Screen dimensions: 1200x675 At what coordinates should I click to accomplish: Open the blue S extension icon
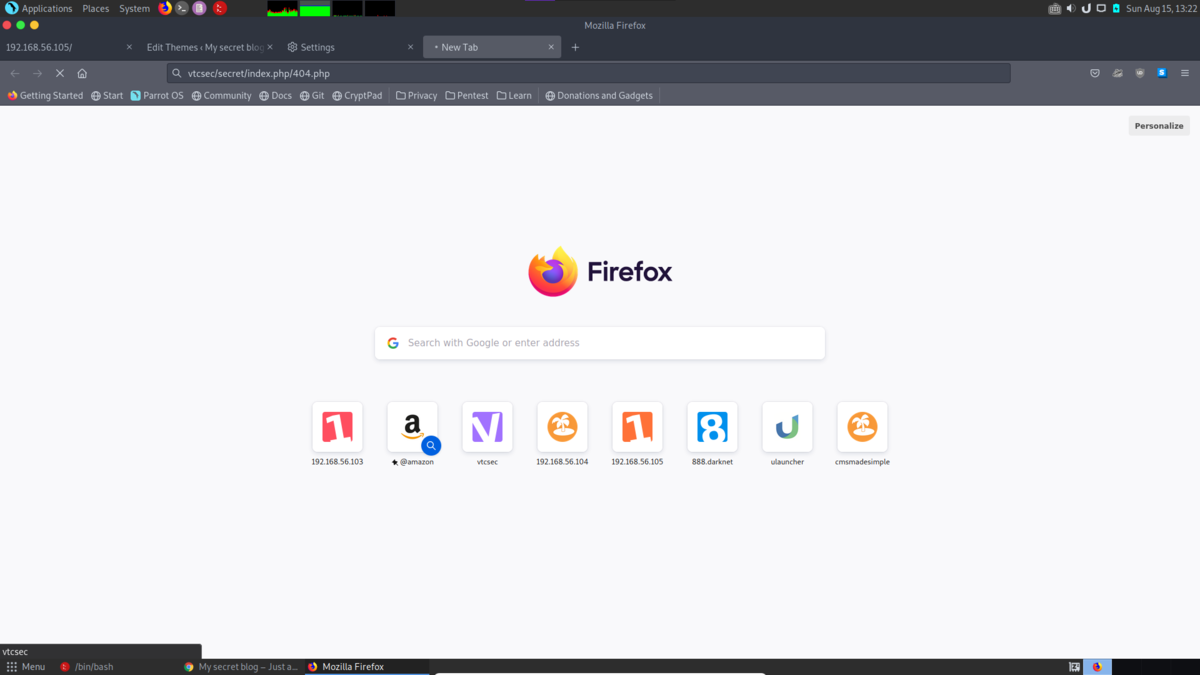[1162, 73]
